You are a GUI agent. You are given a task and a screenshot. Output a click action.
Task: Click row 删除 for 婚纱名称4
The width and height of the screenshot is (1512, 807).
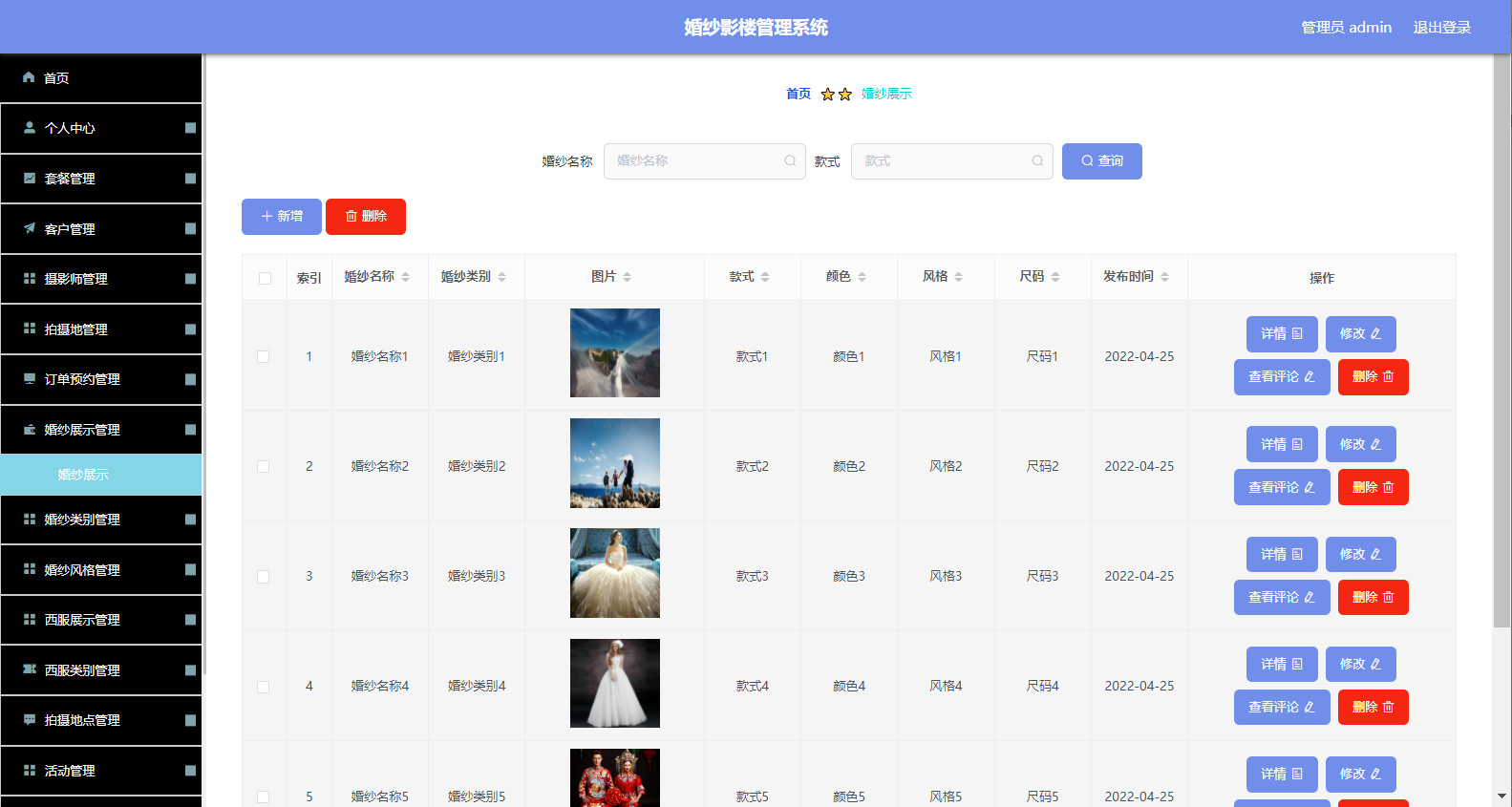coord(1374,708)
